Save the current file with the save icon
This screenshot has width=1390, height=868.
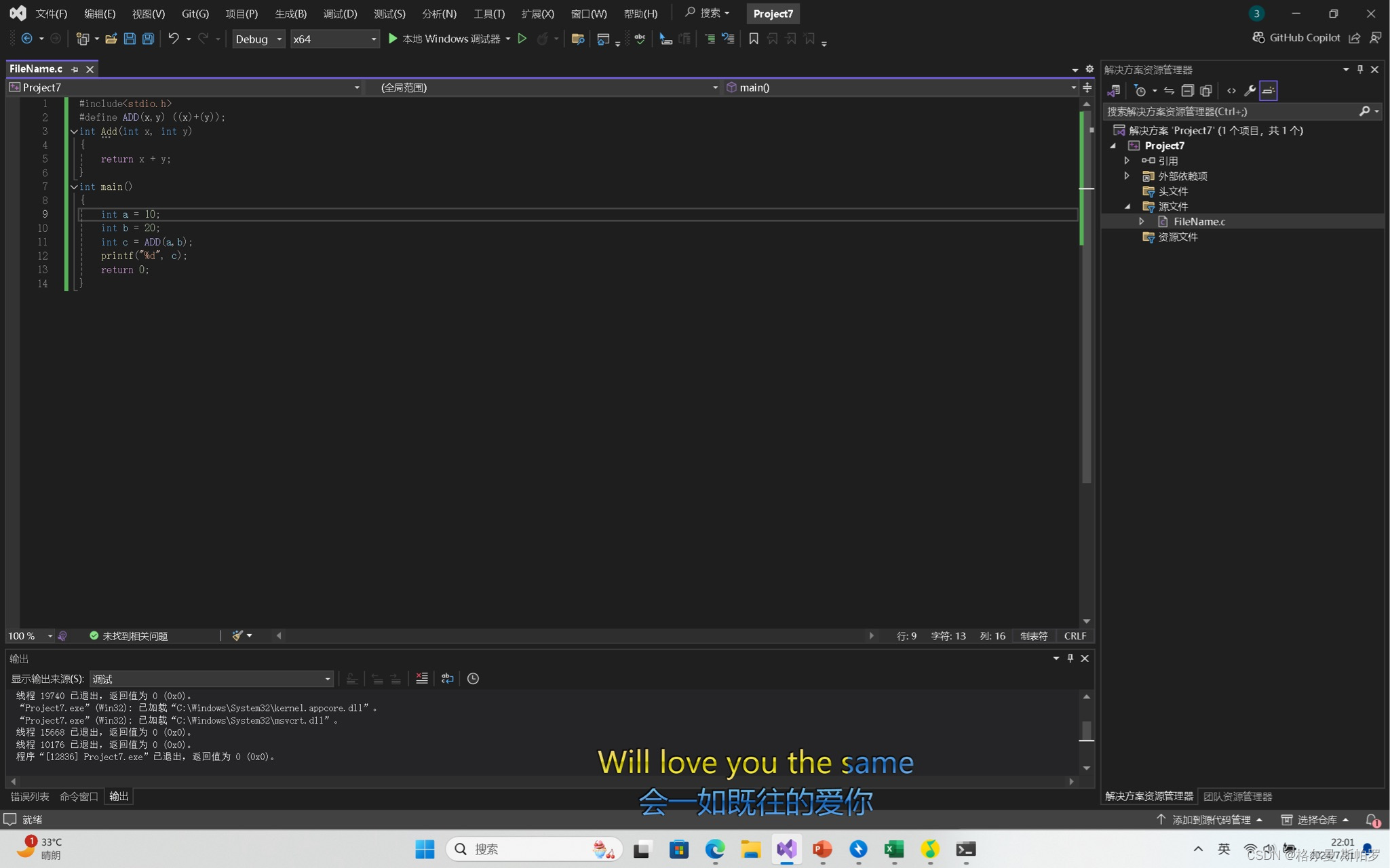130,39
